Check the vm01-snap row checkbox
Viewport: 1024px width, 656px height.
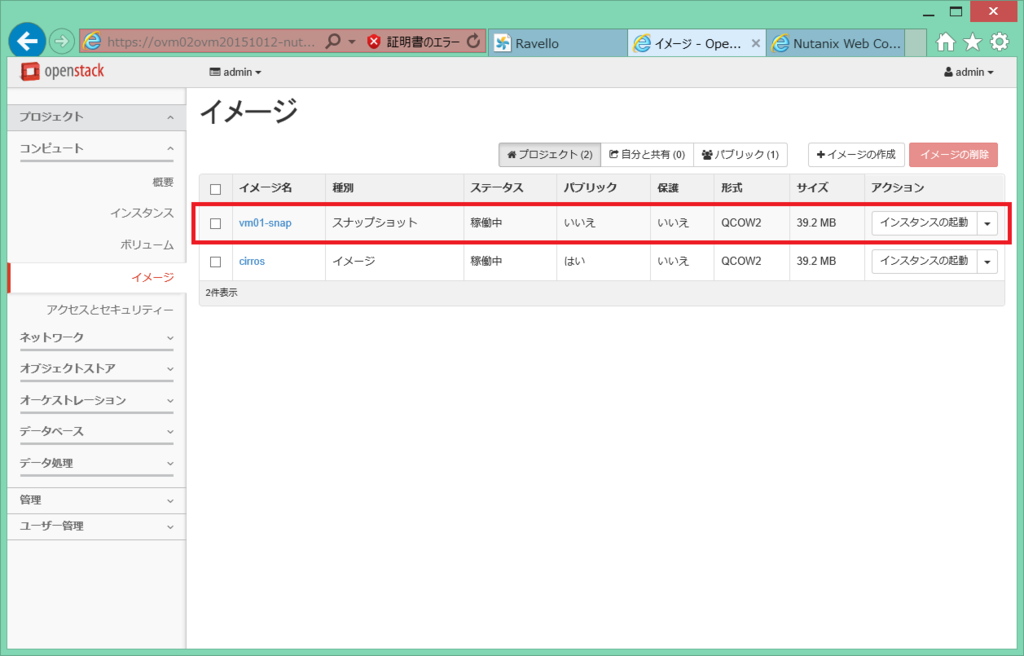coord(217,223)
